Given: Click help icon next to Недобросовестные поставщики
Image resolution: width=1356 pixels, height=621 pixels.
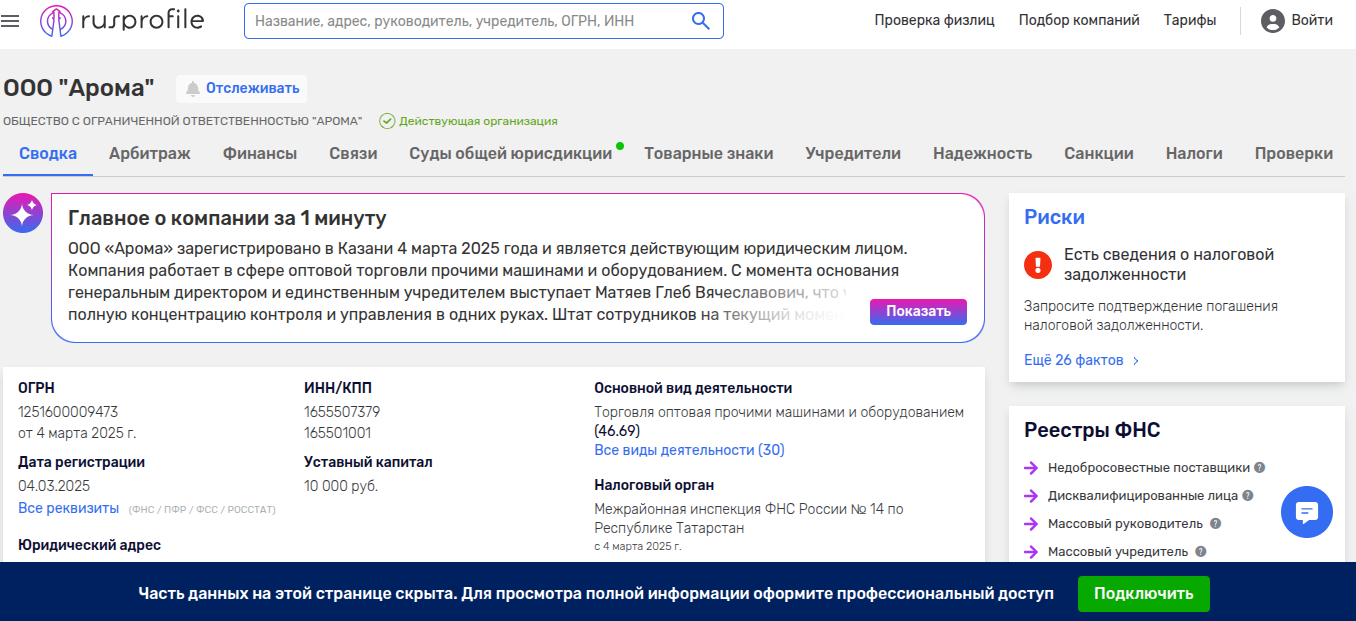Looking at the screenshot, I should [x=1260, y=467].
